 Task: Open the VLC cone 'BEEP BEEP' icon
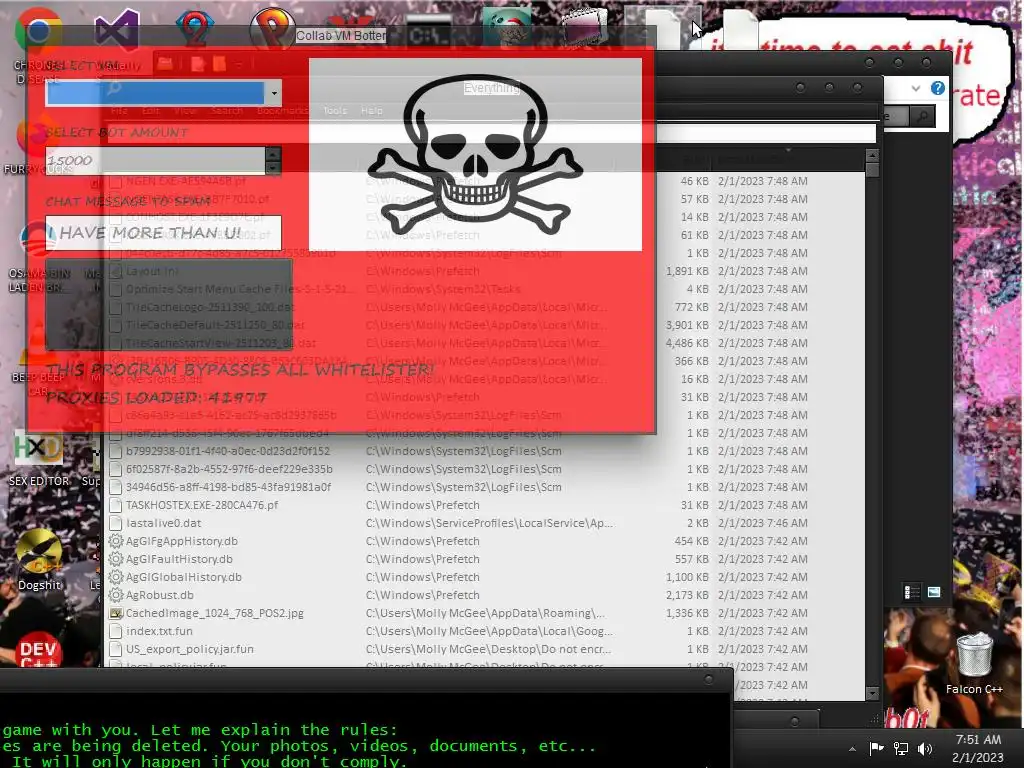(x=39, y=343)
